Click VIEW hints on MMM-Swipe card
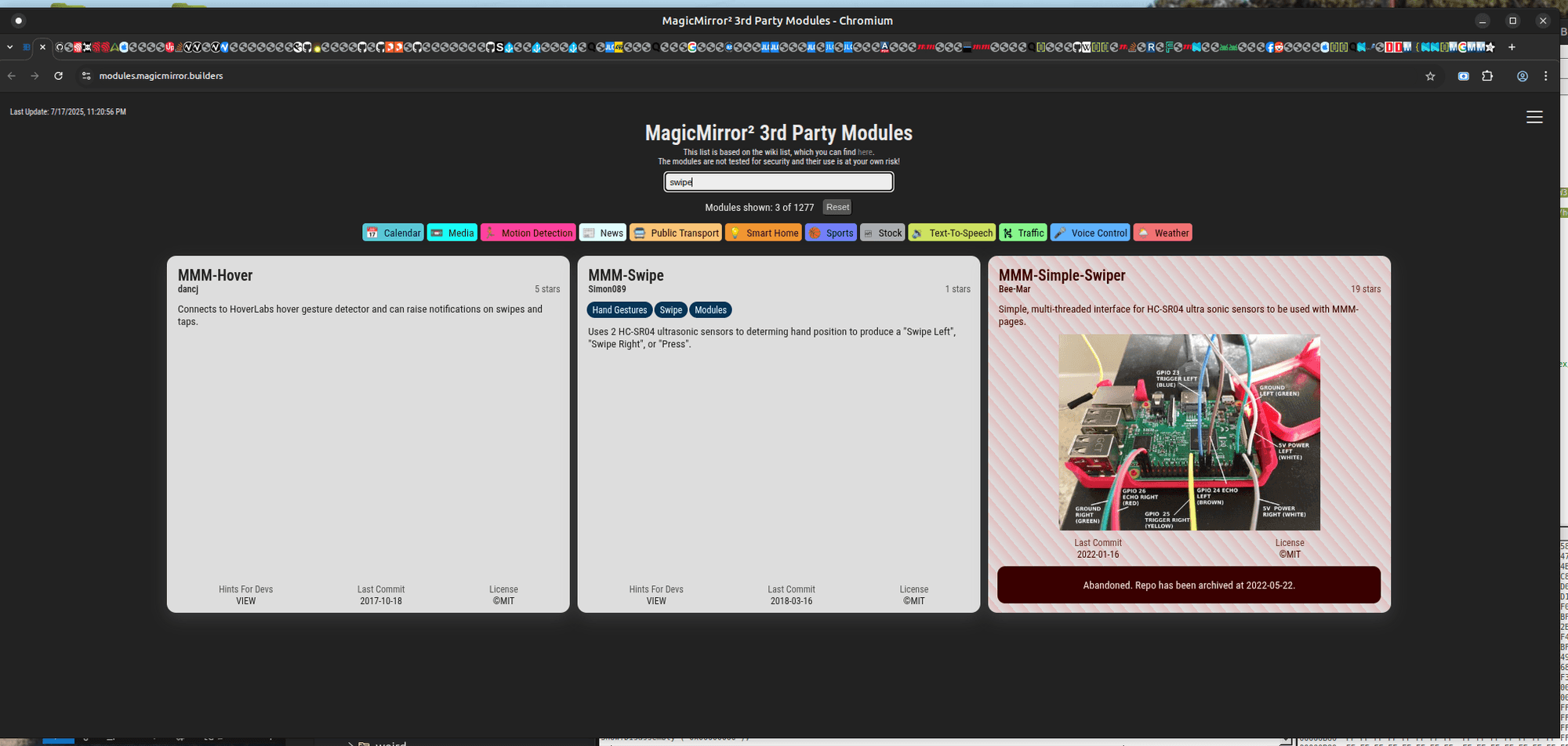Screen dimensions: 1568x746 pyautogui.click(x=656, y=601)
